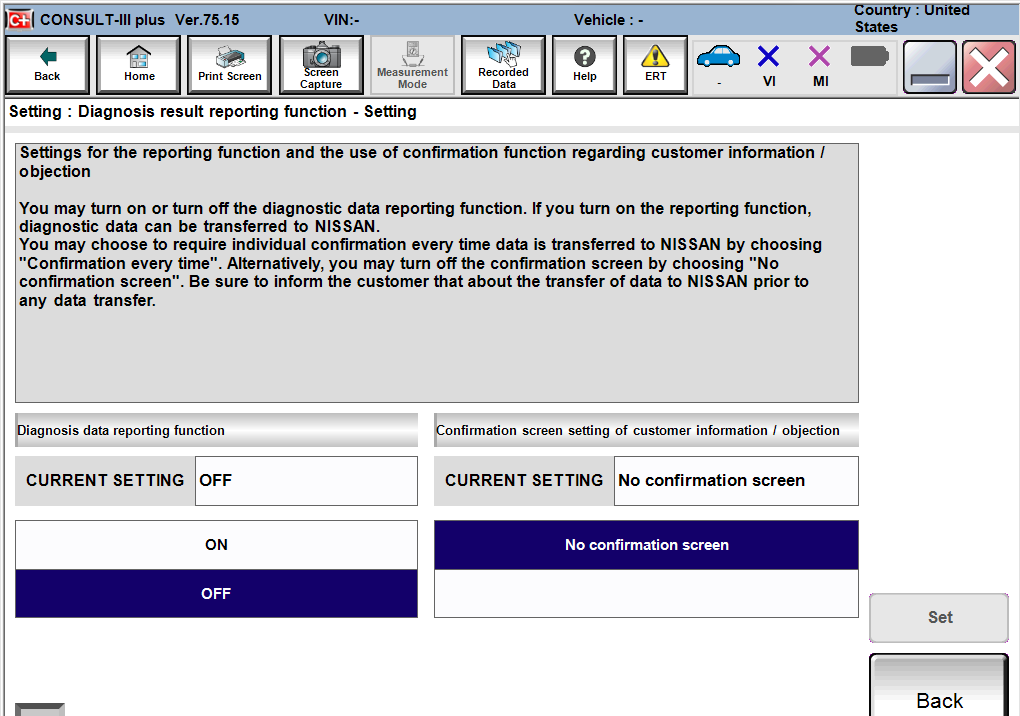
Task: Open the Recorded Data viewer
Action: (x=502, y=64)
